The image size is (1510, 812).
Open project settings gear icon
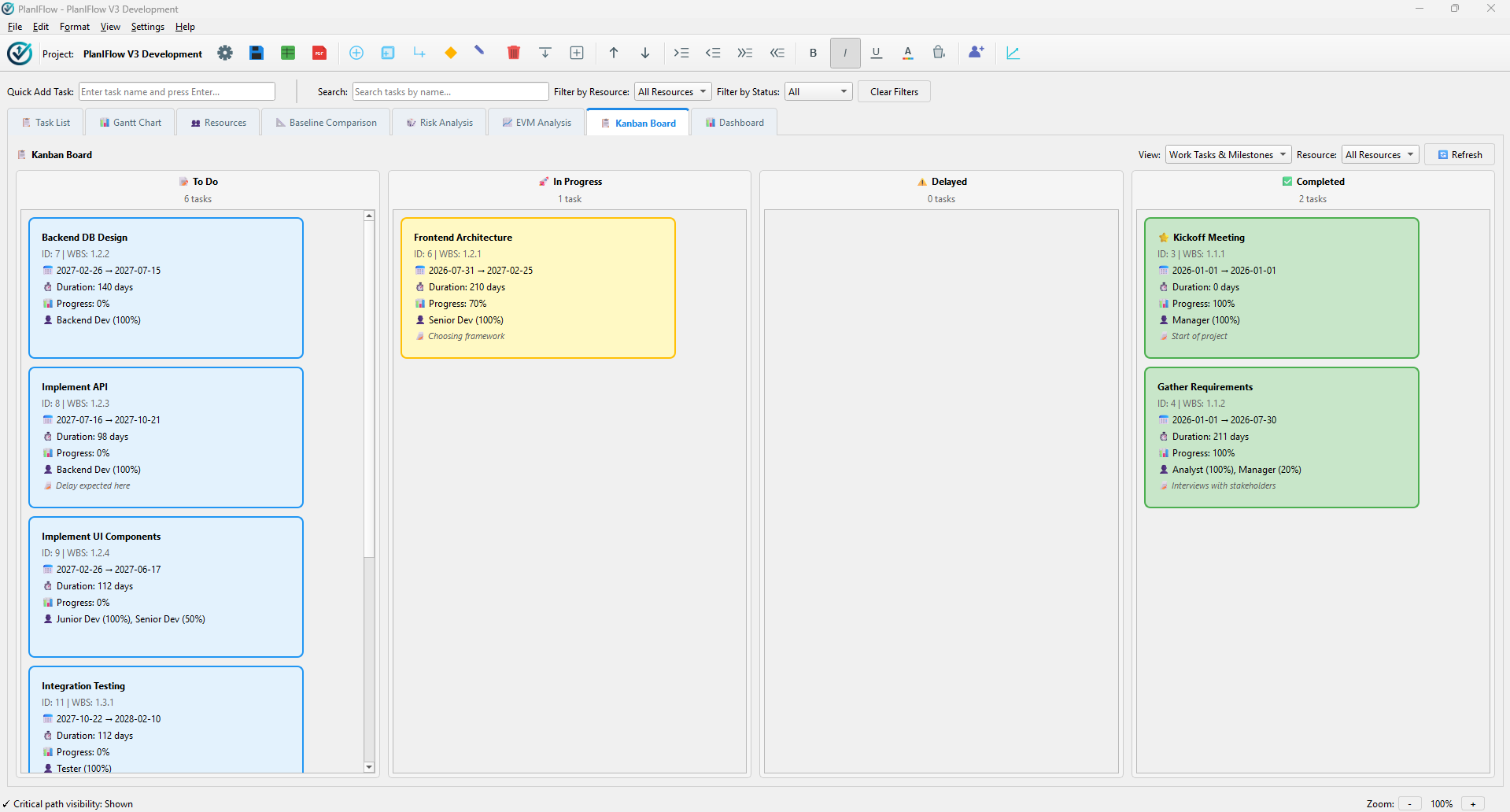pyautogui.click(x=225, y=53)
